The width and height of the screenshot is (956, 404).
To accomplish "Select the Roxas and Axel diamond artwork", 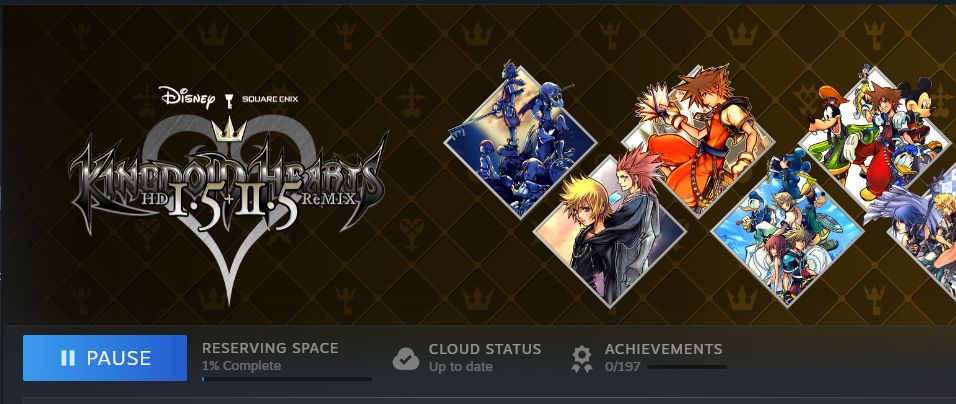I will click(610, 231).
